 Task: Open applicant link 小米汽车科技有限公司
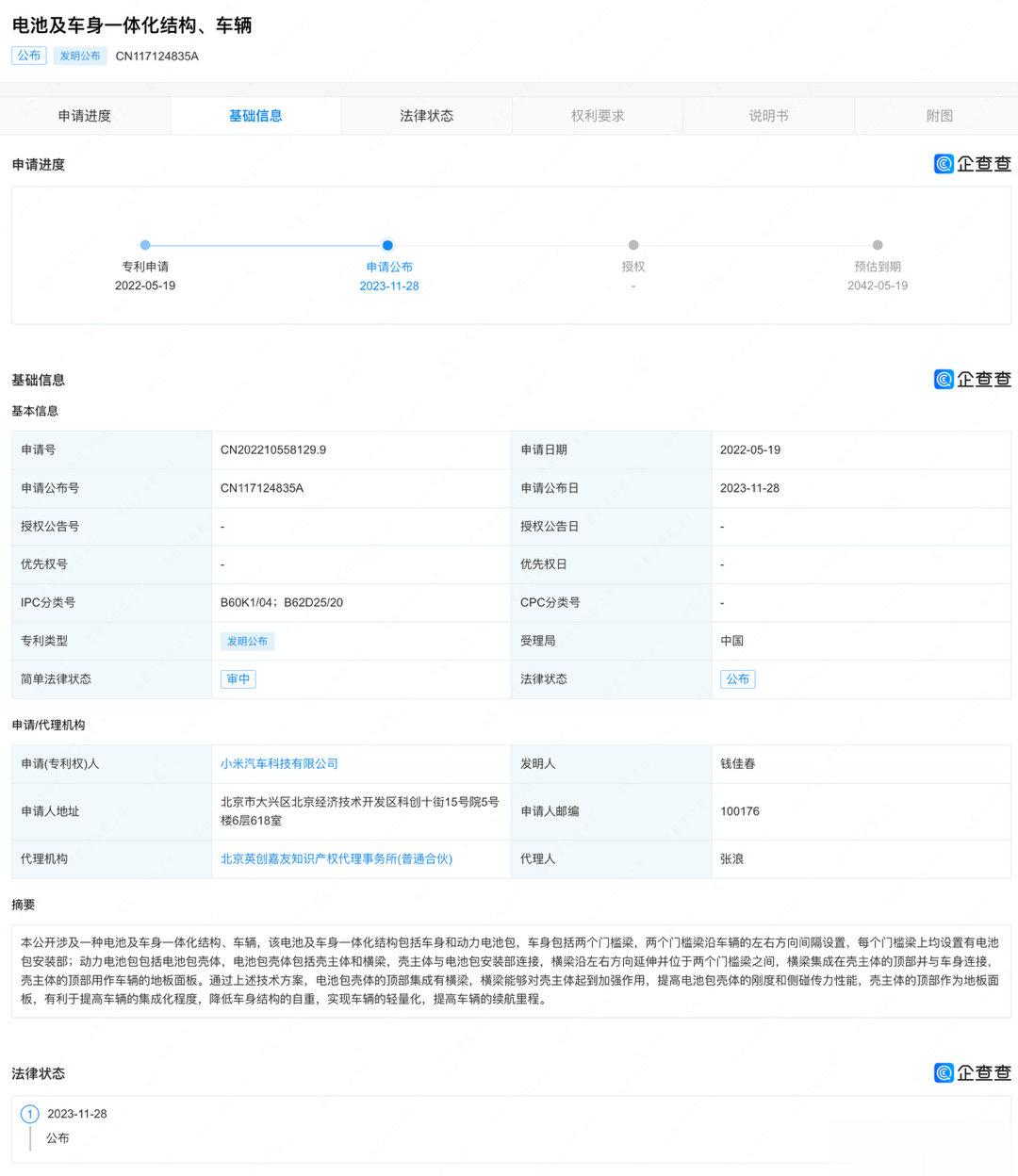click(279, 764)
